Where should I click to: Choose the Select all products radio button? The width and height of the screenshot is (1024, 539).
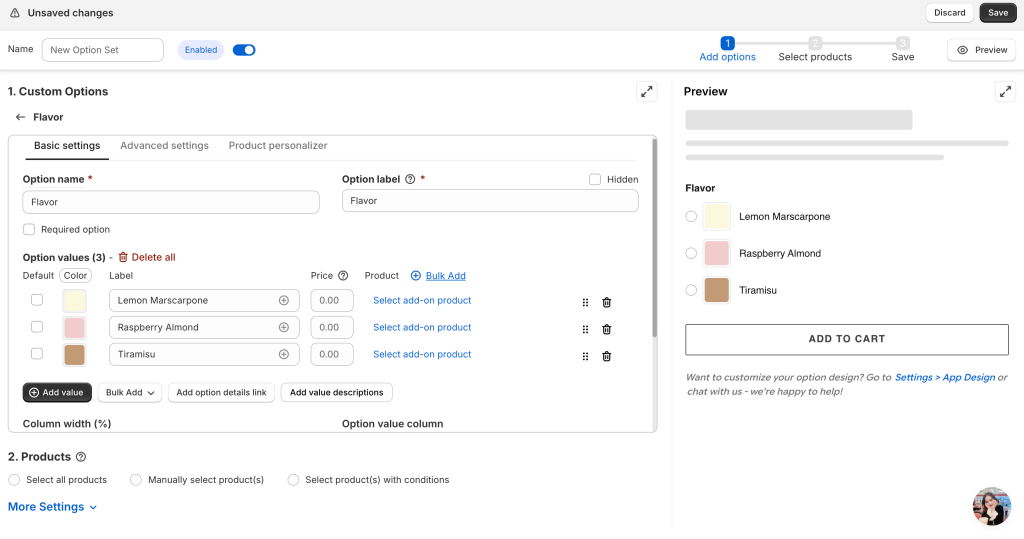14,480
